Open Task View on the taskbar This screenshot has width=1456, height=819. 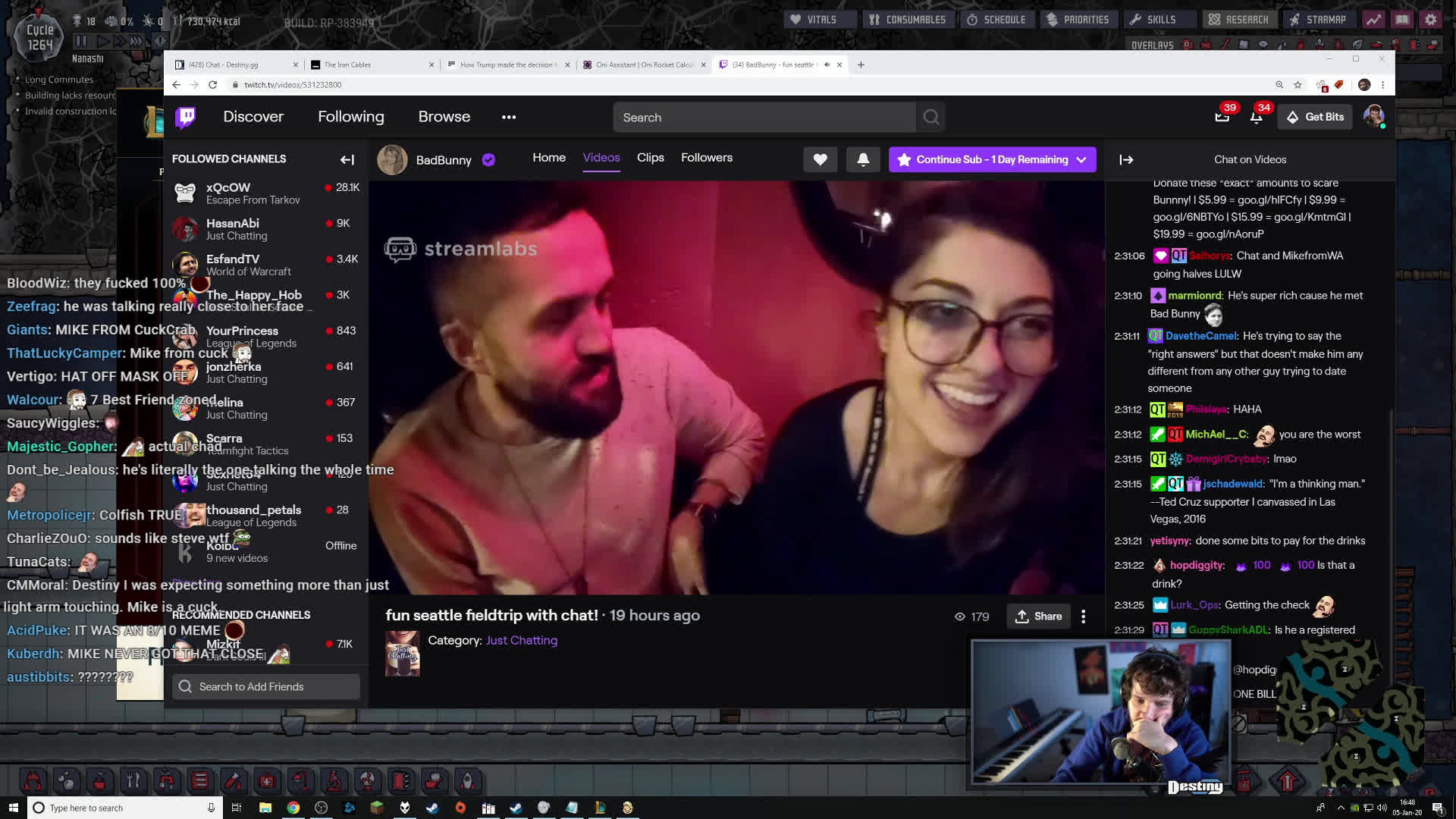236,808
